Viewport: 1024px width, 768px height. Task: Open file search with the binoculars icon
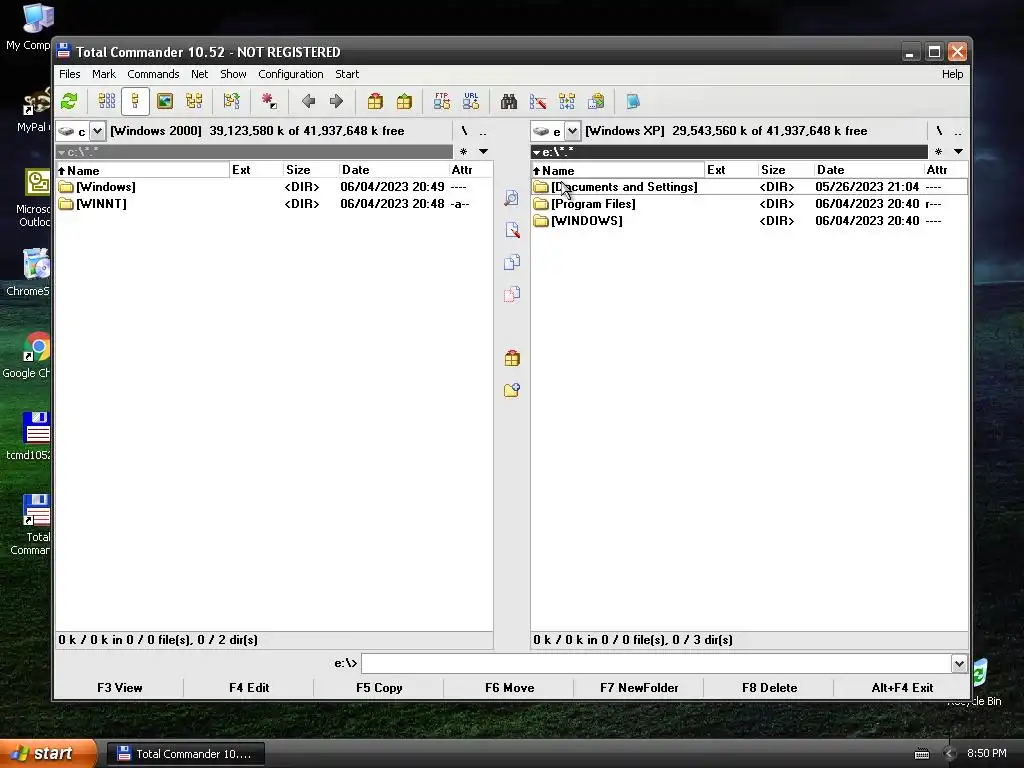pyautogui.click(x=509, y=101)
